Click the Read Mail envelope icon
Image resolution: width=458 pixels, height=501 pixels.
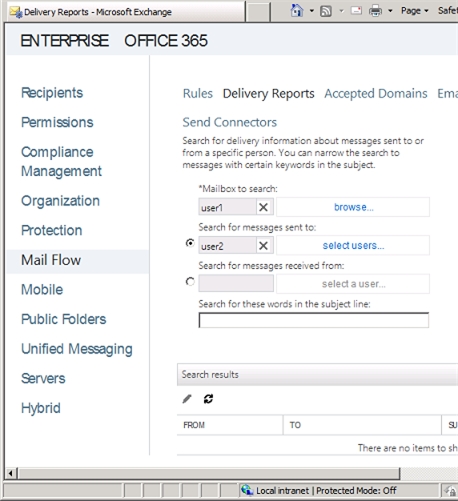[356, 11]
